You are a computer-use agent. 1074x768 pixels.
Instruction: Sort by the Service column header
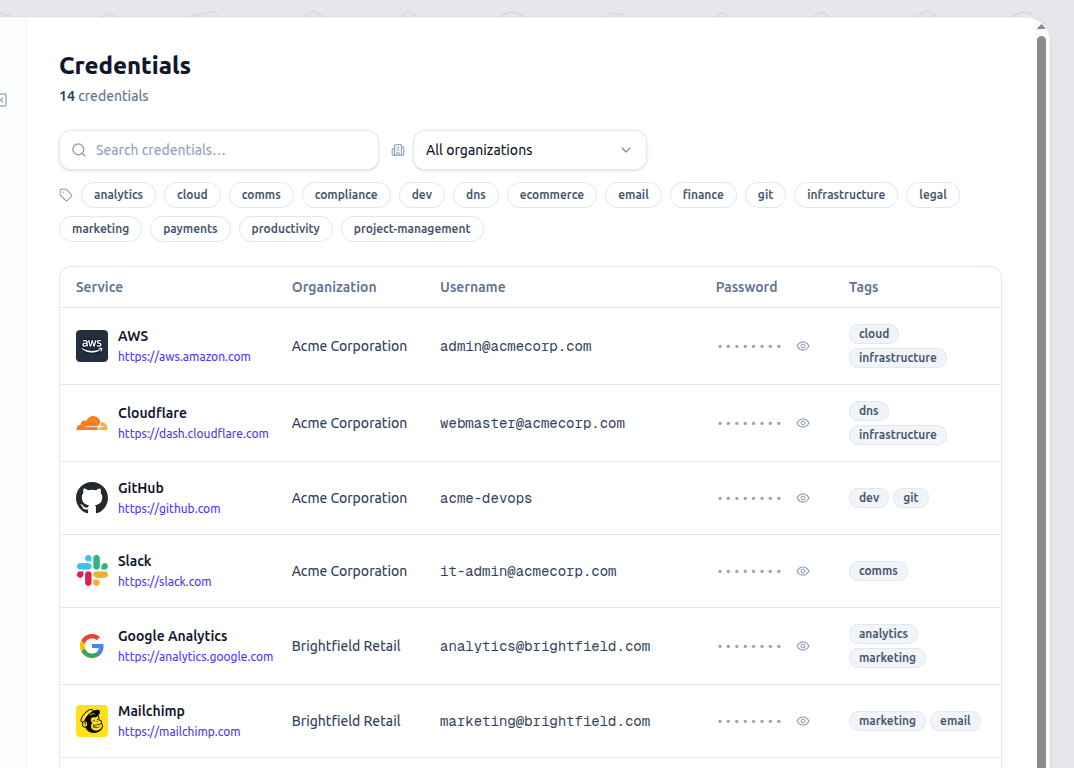point(99,287)
